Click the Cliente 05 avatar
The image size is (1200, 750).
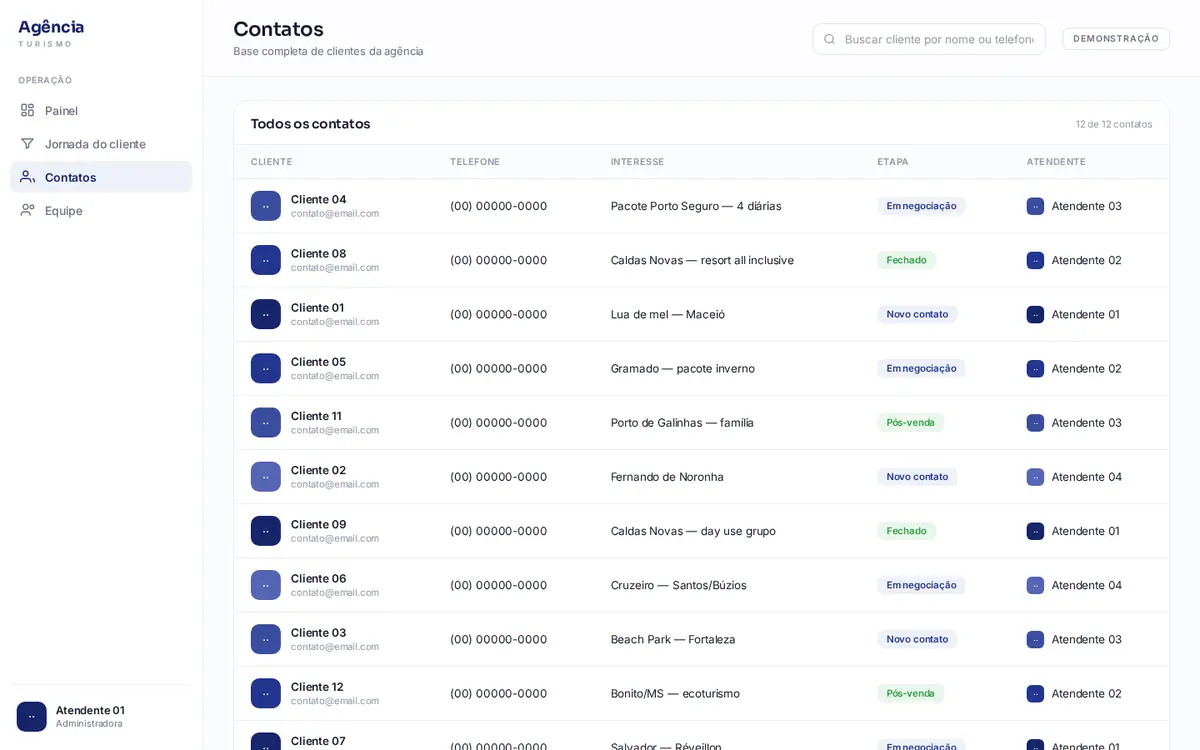point(266,368)
